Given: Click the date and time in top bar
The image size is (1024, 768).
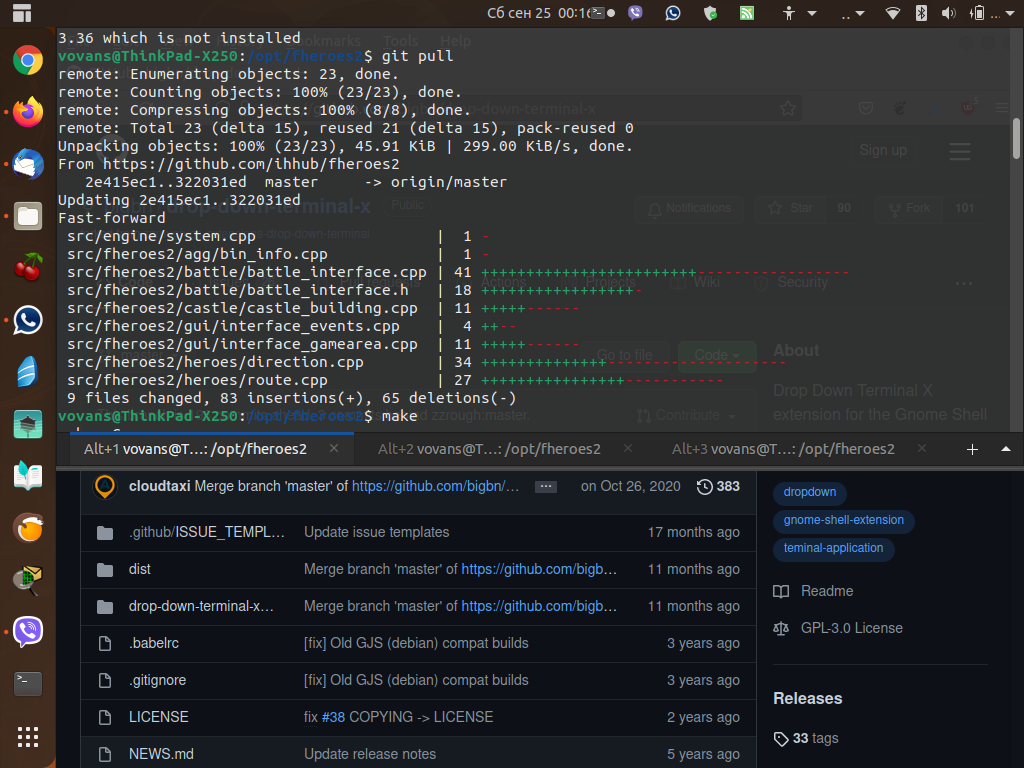Looking at the screenshot, I should coord(538,13).
